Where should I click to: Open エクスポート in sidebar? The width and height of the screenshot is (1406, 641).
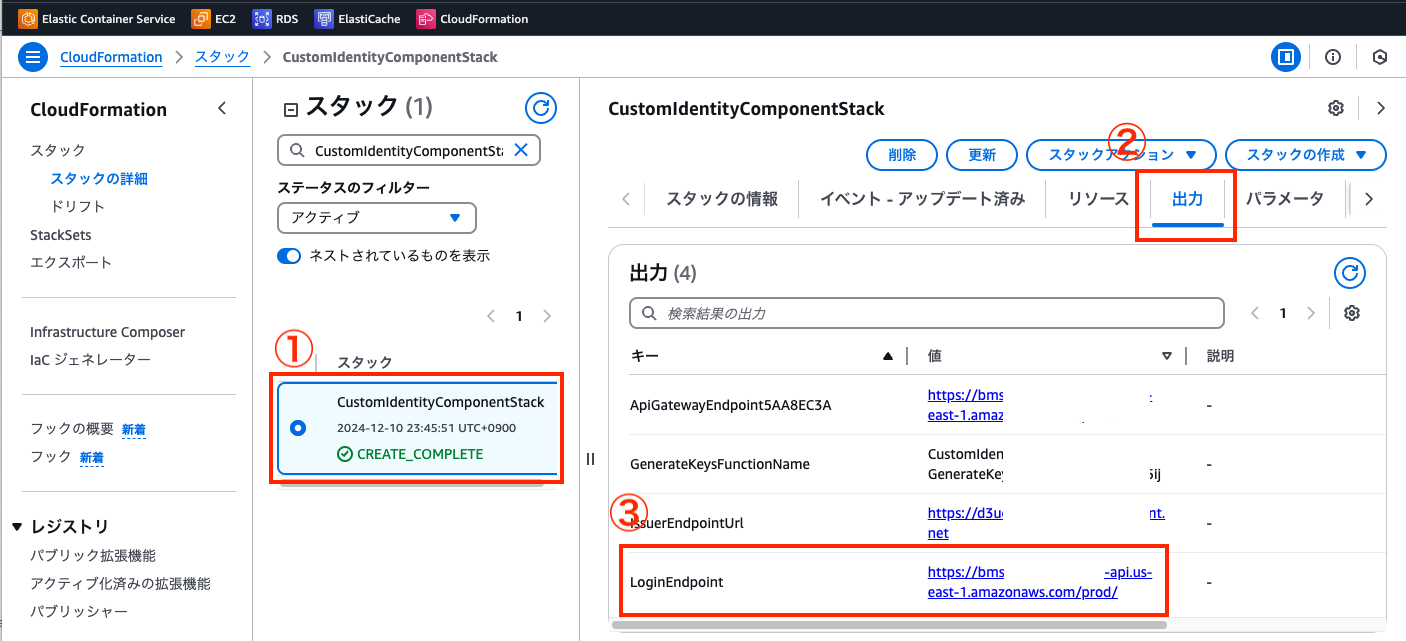[x=71, y=262]
